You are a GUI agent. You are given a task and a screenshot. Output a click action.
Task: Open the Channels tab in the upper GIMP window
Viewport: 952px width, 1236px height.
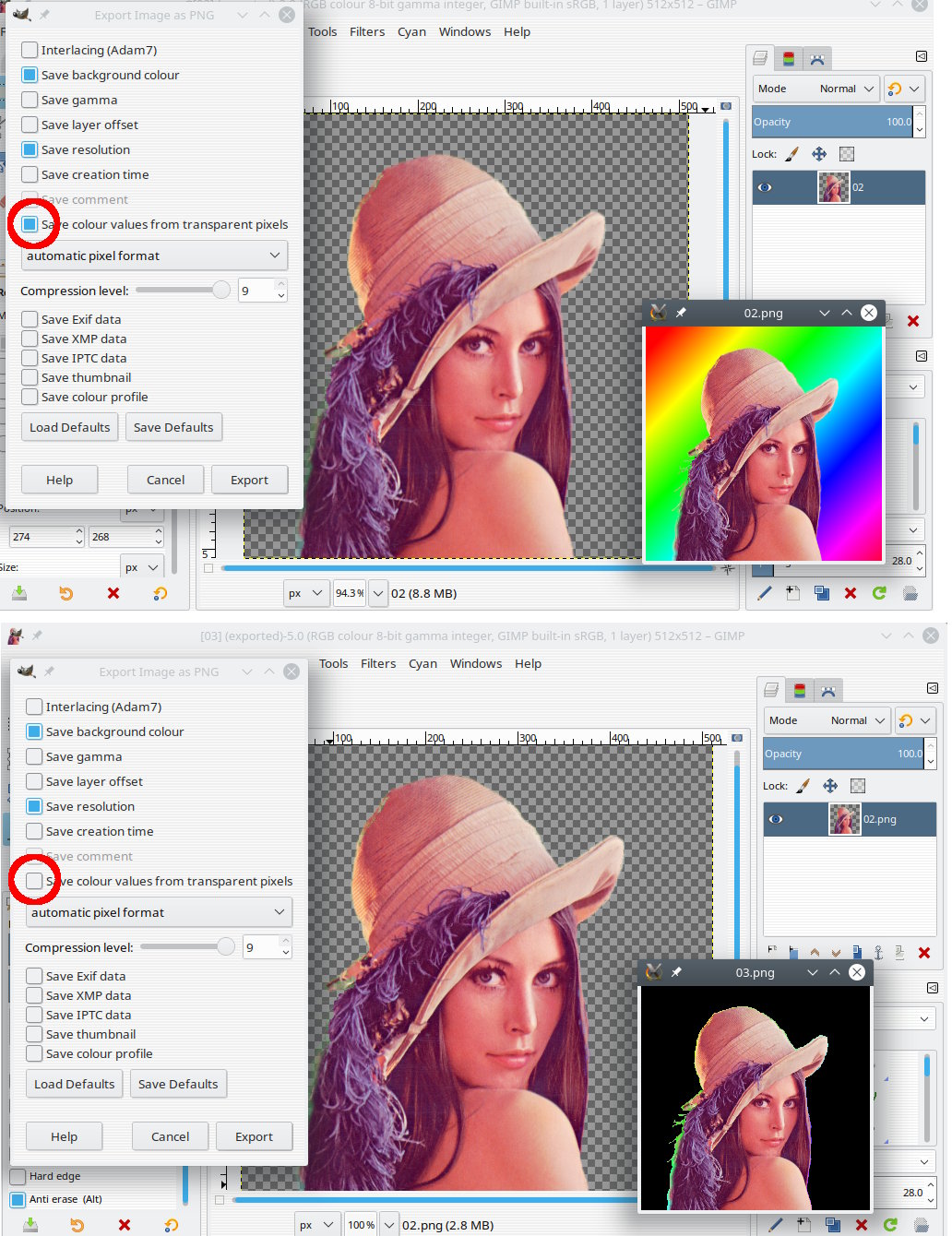pos(789,59)
